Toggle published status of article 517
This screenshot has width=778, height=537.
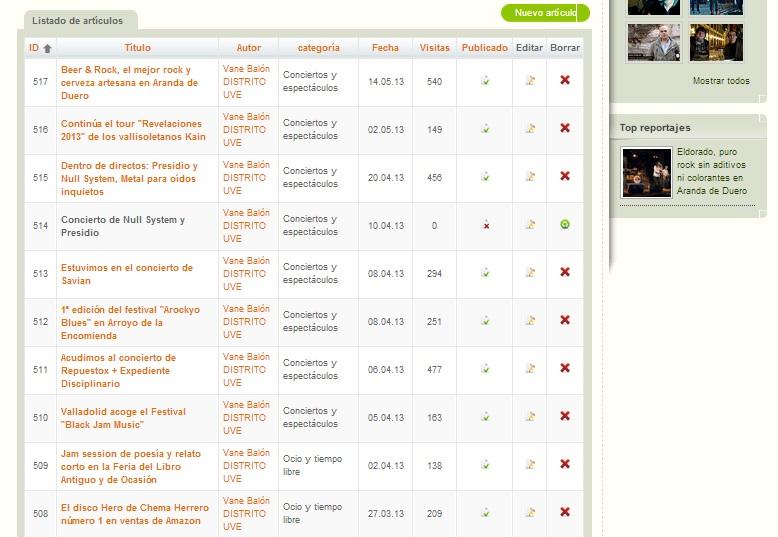click(485, 80)
